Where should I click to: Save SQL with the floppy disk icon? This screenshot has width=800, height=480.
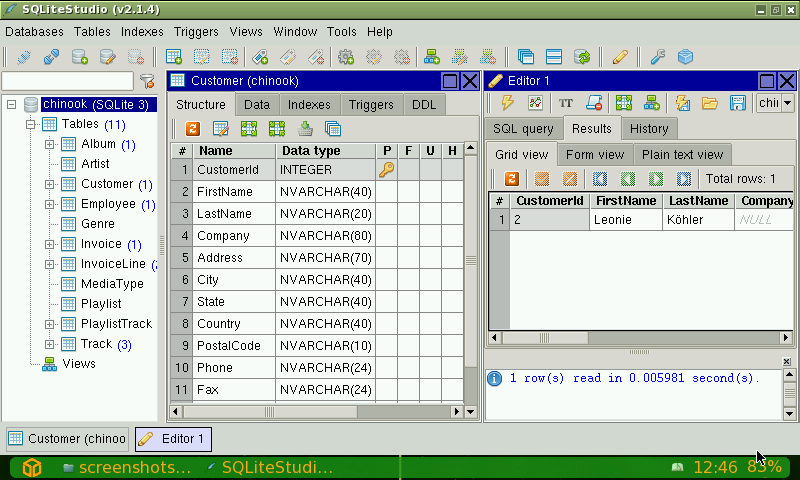pyautogui.click(x=738, y=103)
